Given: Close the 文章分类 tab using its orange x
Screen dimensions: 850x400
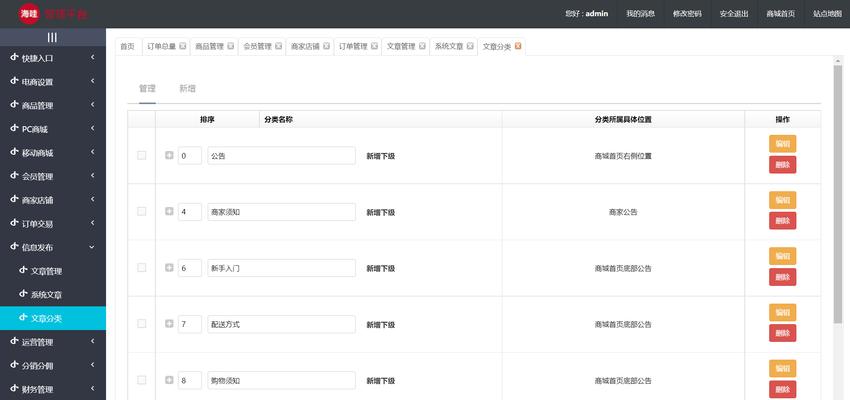Looking at the screenshot, I should click(x=518, y=46).
